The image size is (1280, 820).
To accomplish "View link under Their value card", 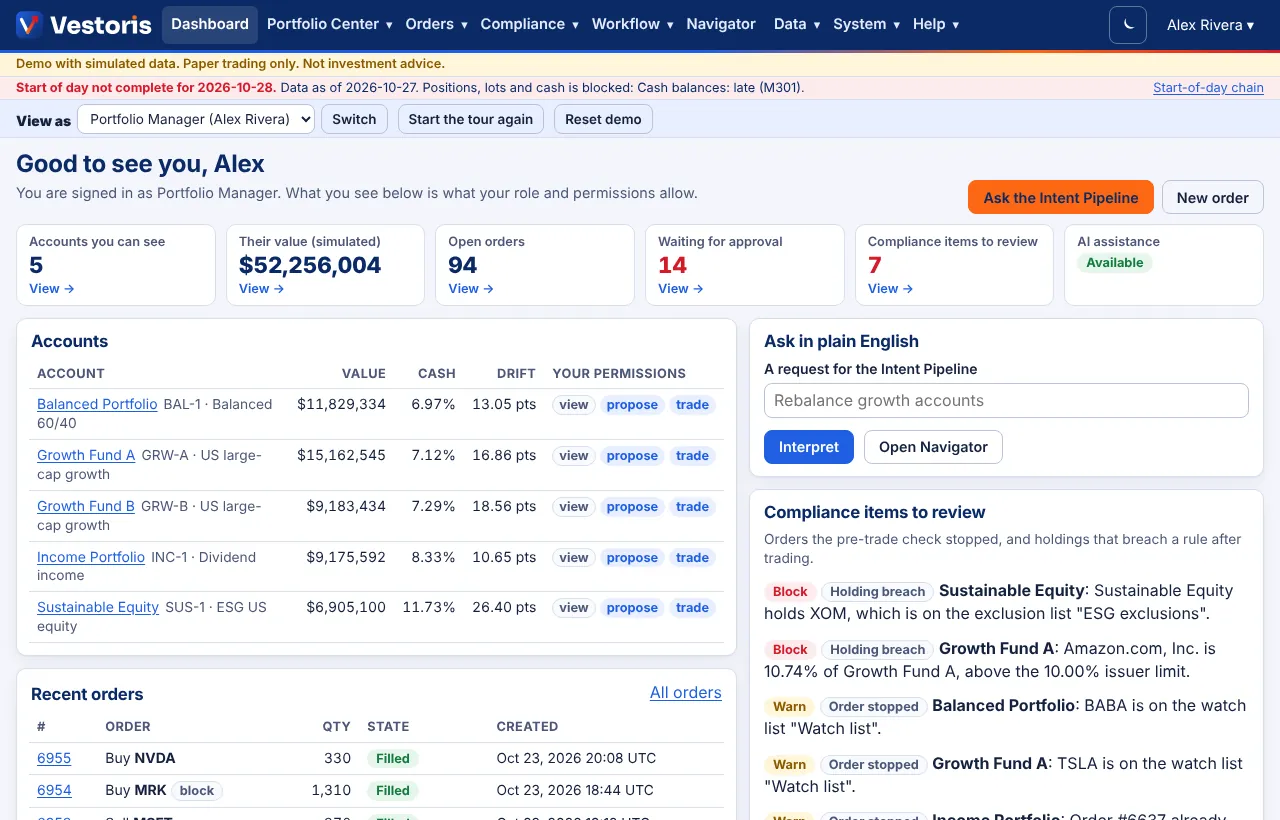I will [262, 288].
